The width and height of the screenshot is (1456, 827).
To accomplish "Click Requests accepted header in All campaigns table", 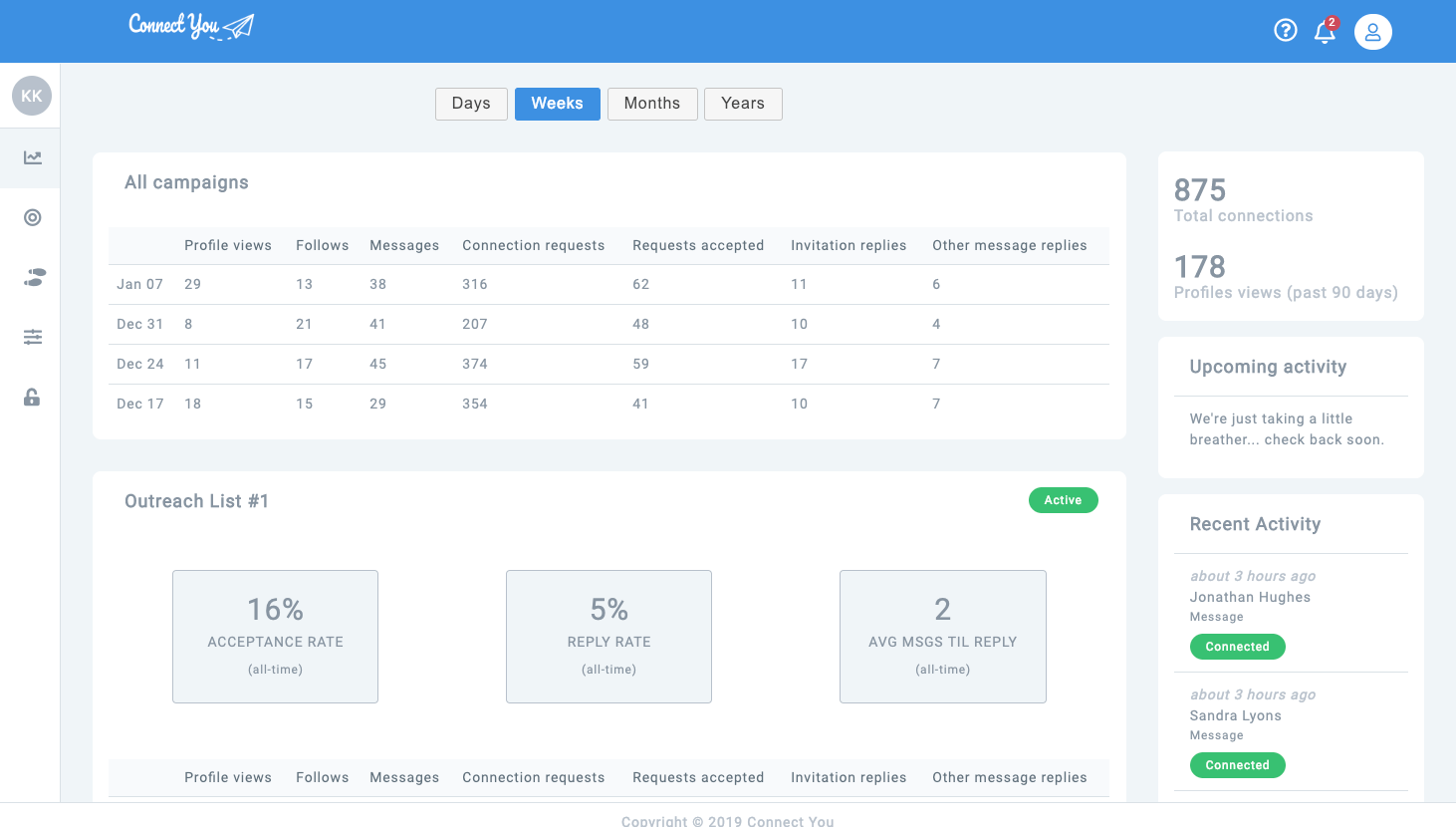I will tap(698, 245).
